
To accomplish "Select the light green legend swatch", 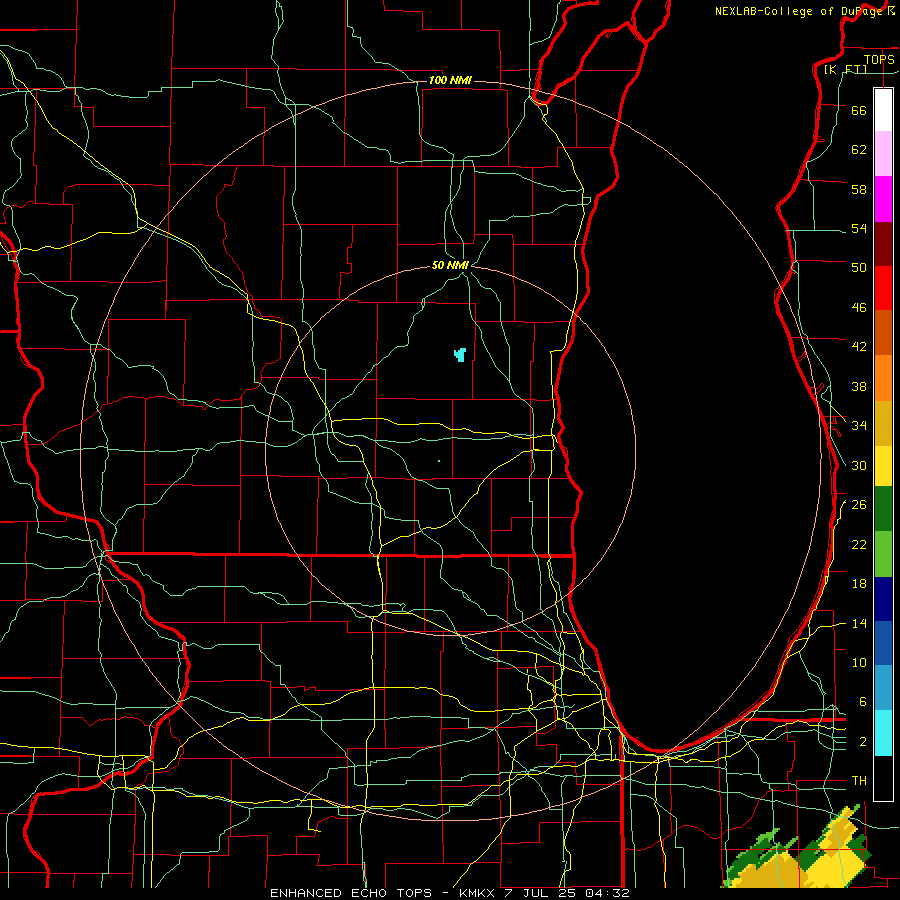I will [883, 554].
